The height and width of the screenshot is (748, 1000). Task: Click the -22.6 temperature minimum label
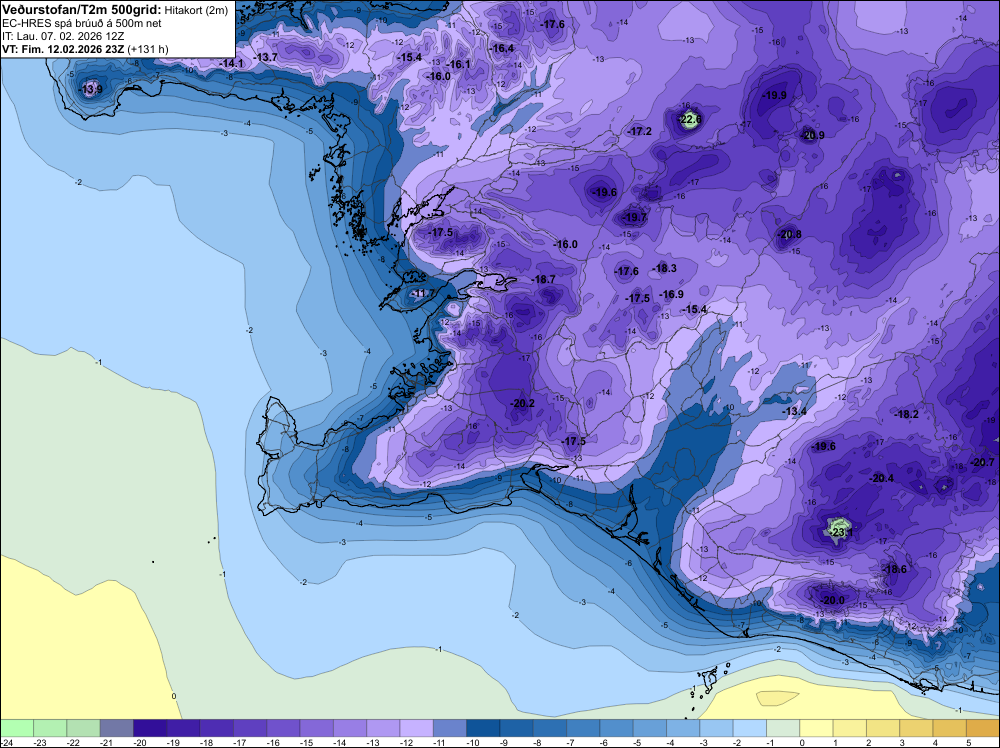point(689,119)
